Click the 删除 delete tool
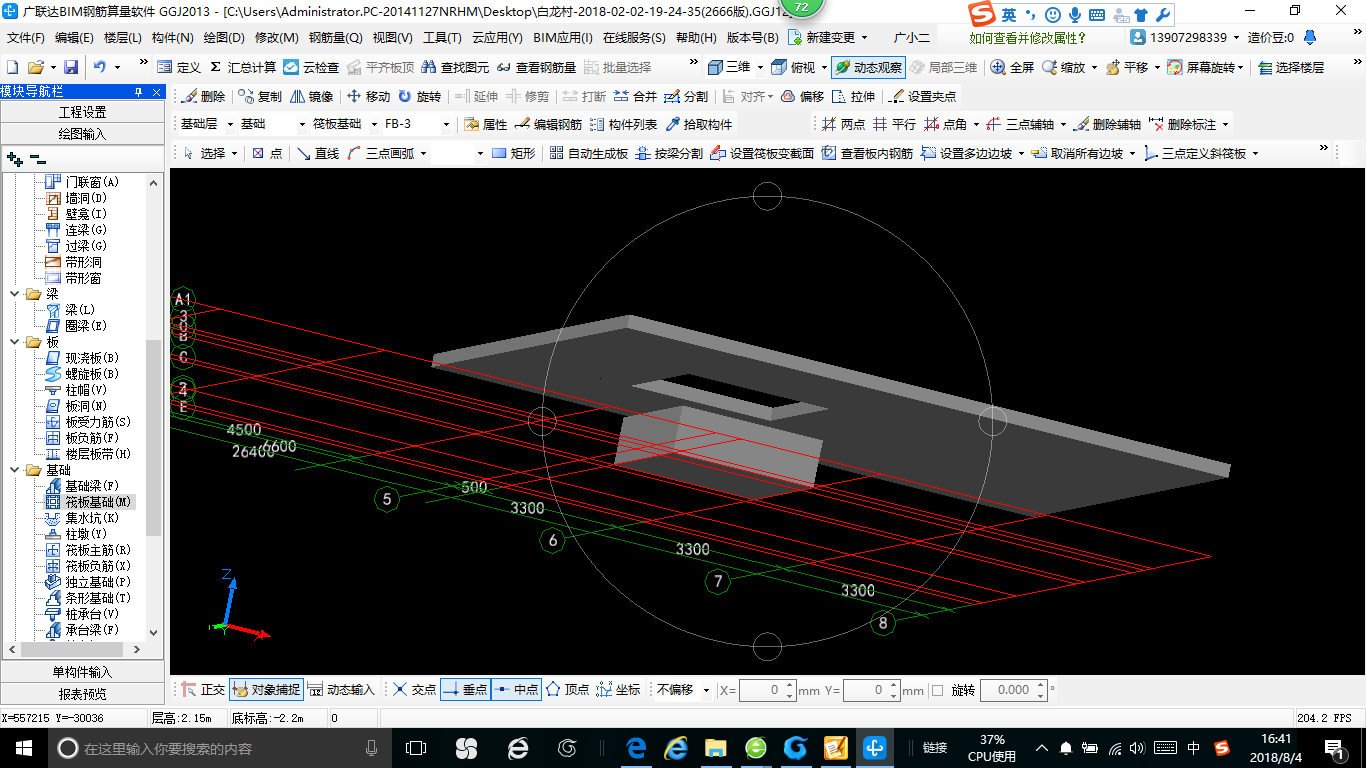Viewport: 1366px width, 768px height. (203, 96)
